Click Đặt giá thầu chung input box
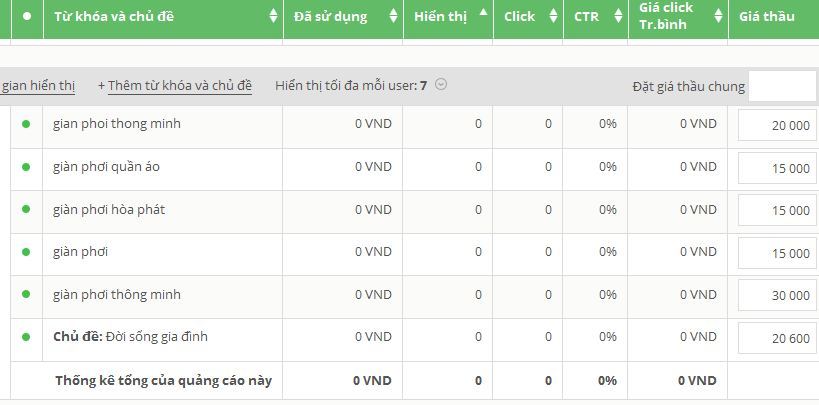819x405 pixels. pos(782,86)
